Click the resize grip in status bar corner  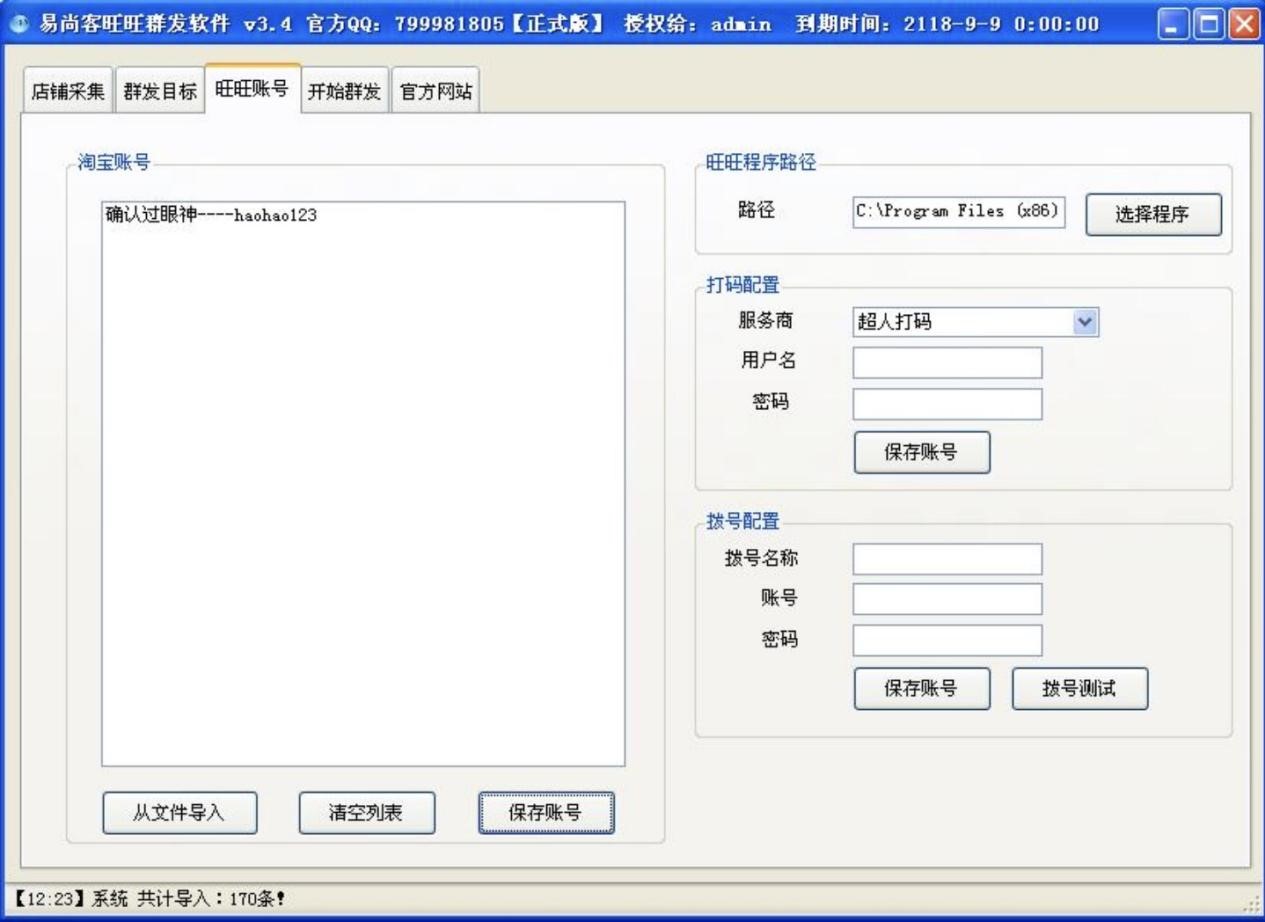[x=1250, y=903]
